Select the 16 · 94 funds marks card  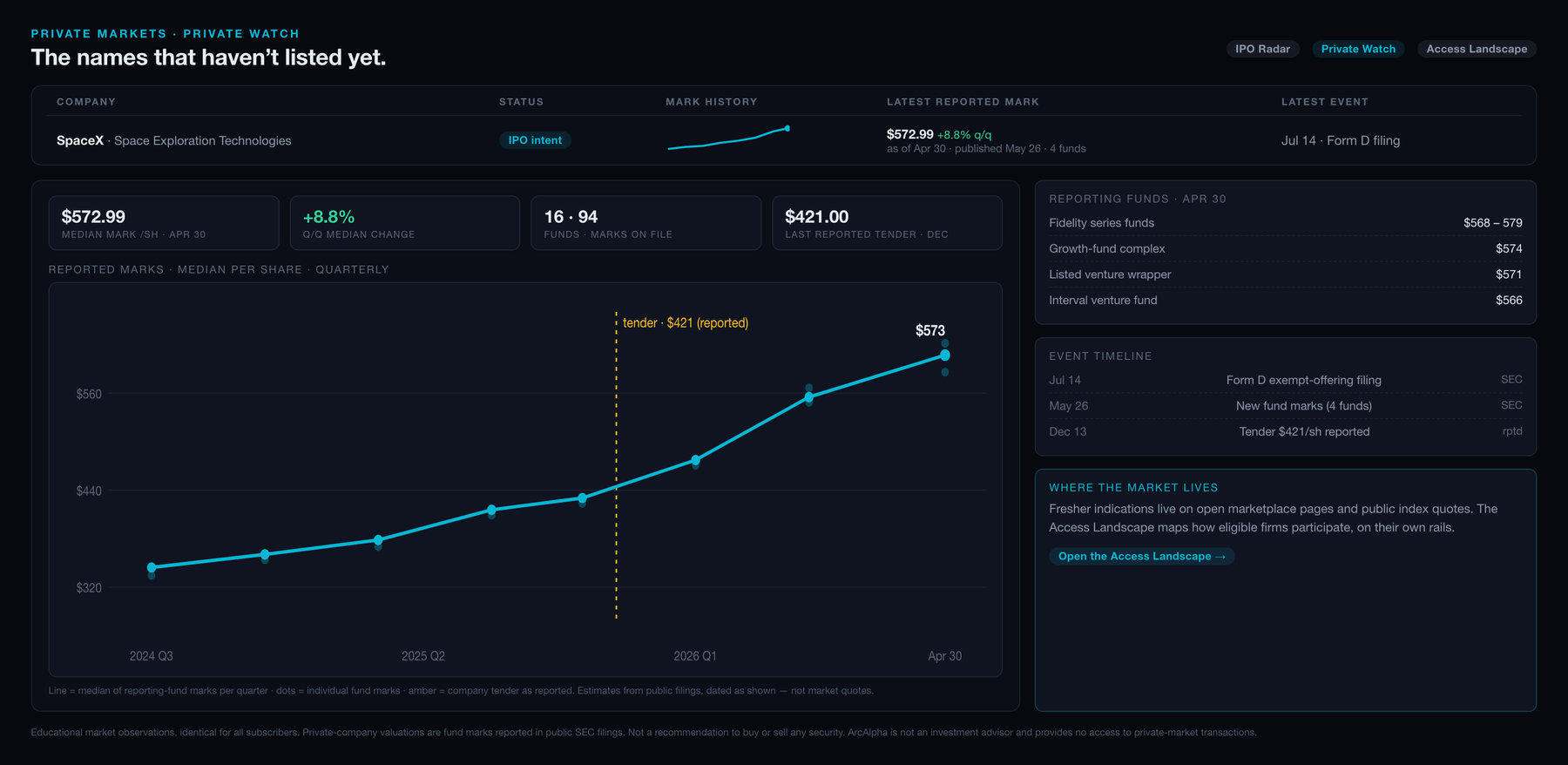coord(646,223)
